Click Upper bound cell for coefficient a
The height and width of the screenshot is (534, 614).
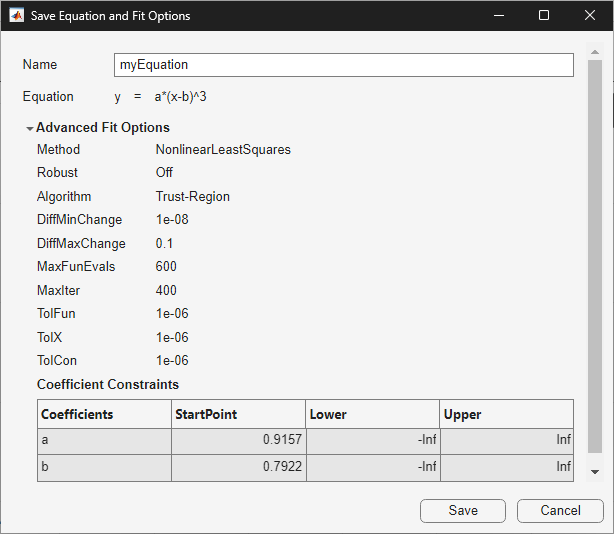(507, 441)
